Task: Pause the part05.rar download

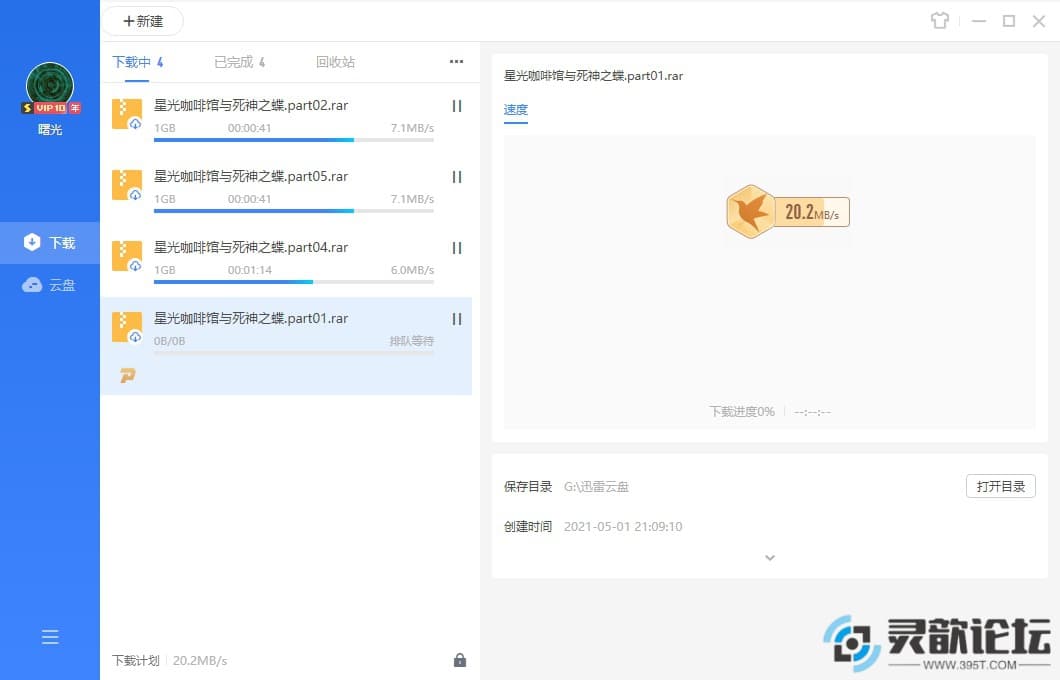Action: tap(456, 177)
